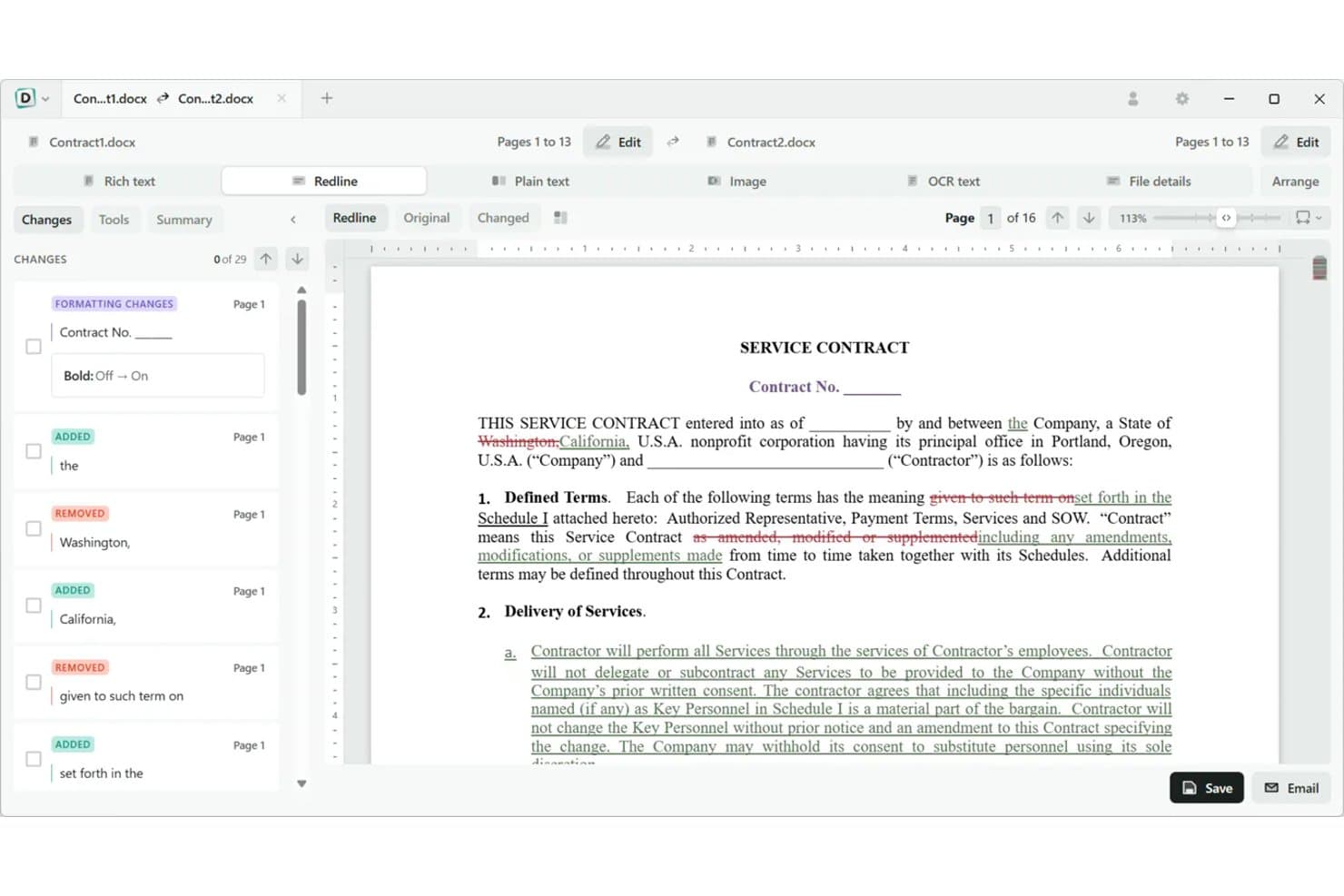Open the Image comparison tab
1344x896 pixels.
click(736, 181)
